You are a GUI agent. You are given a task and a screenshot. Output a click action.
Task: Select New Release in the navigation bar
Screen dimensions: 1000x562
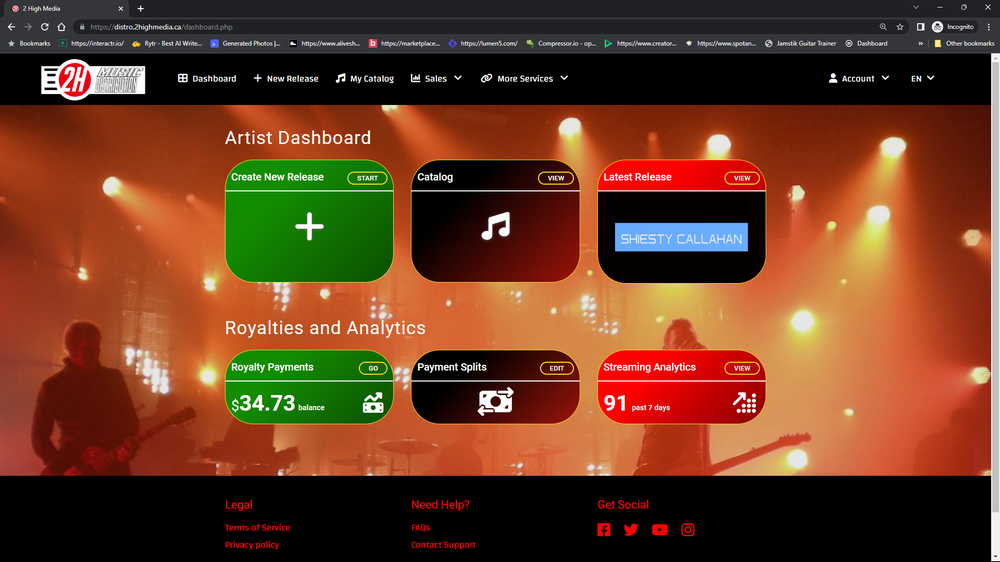pyautogui.click(x=286, y=78)
